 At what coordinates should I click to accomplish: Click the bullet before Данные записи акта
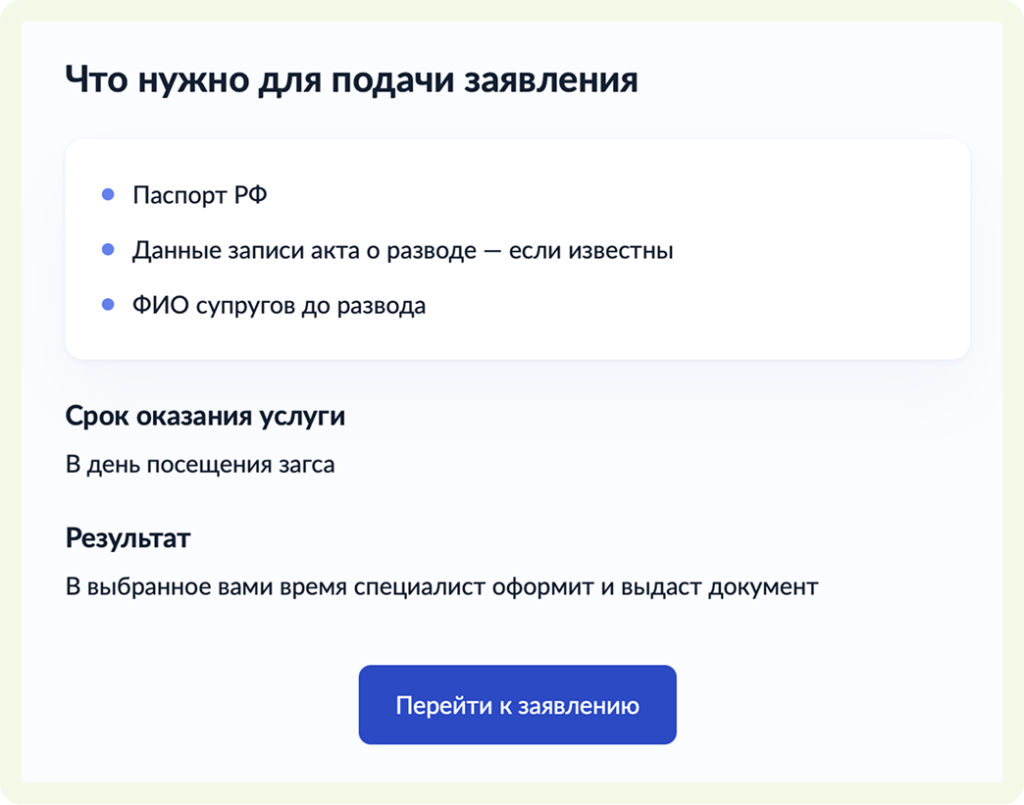[108, 249]
